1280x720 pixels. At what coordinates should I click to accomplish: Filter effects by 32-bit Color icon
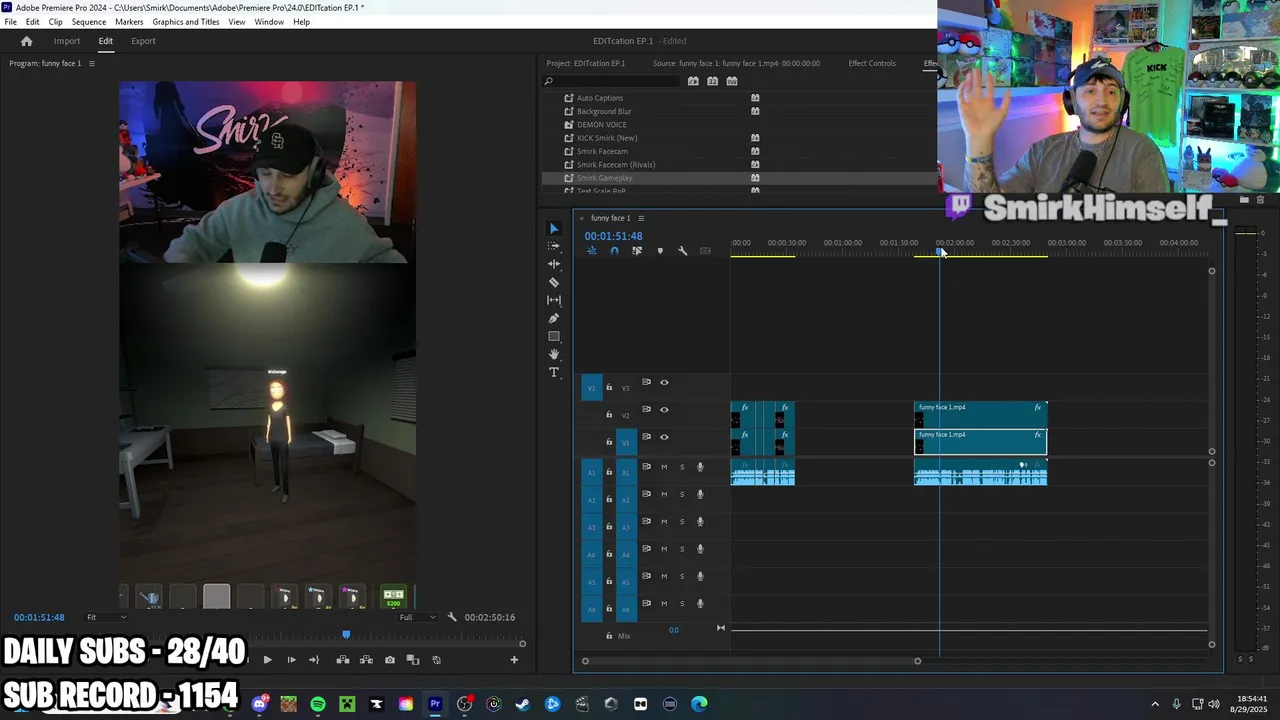pos(712,81)
